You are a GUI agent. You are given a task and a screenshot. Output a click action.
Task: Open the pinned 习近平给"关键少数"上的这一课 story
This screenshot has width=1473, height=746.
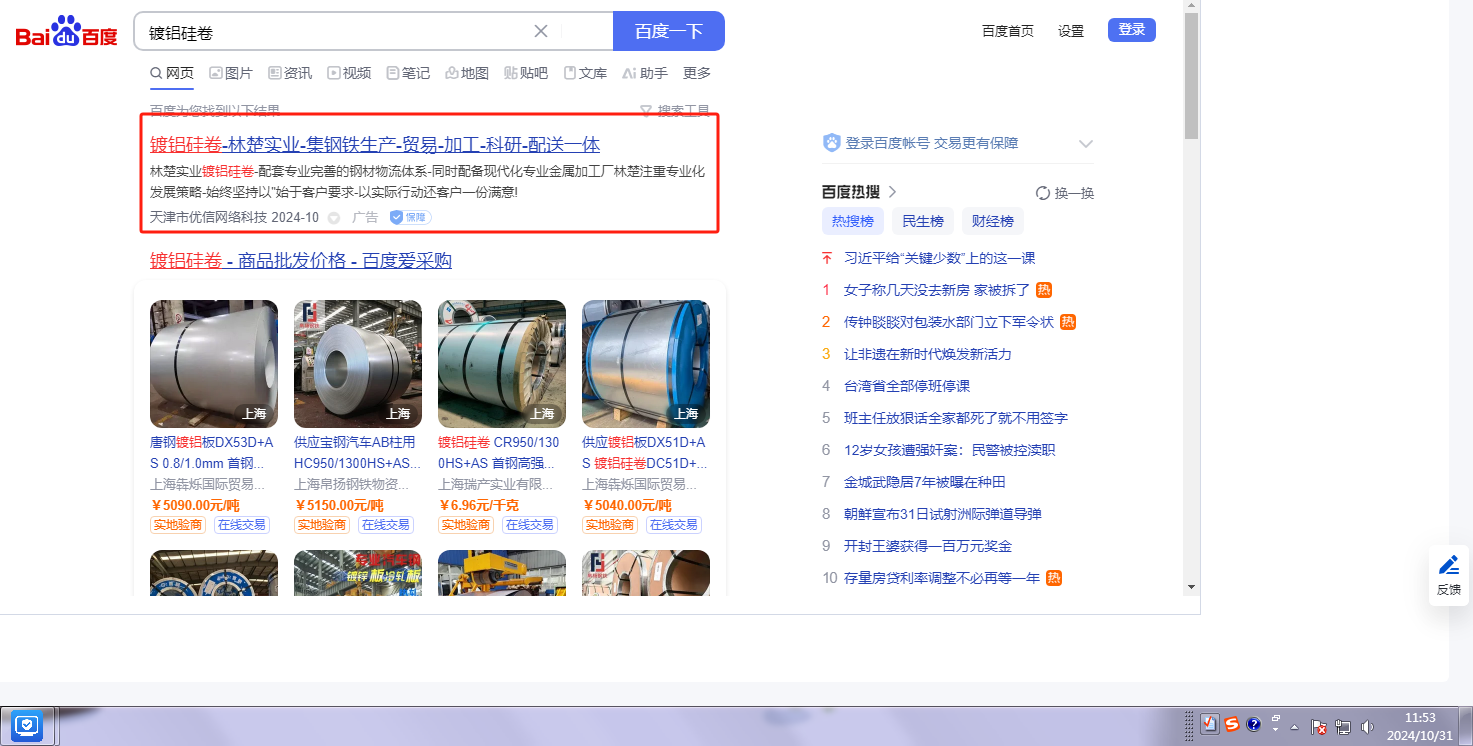tap(940, 258)
